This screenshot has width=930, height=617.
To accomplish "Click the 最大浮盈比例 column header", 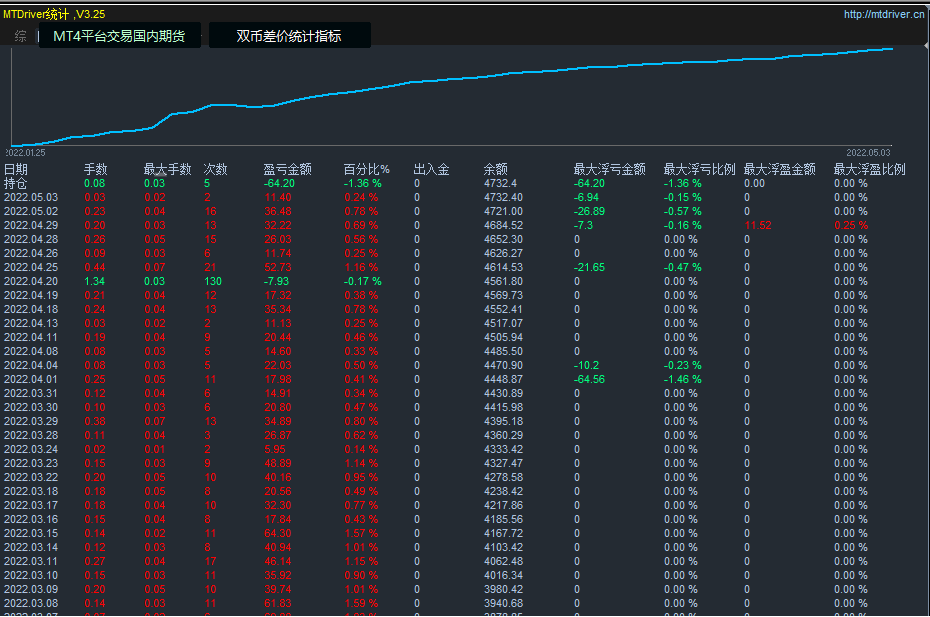I will [x=870, y=169].
